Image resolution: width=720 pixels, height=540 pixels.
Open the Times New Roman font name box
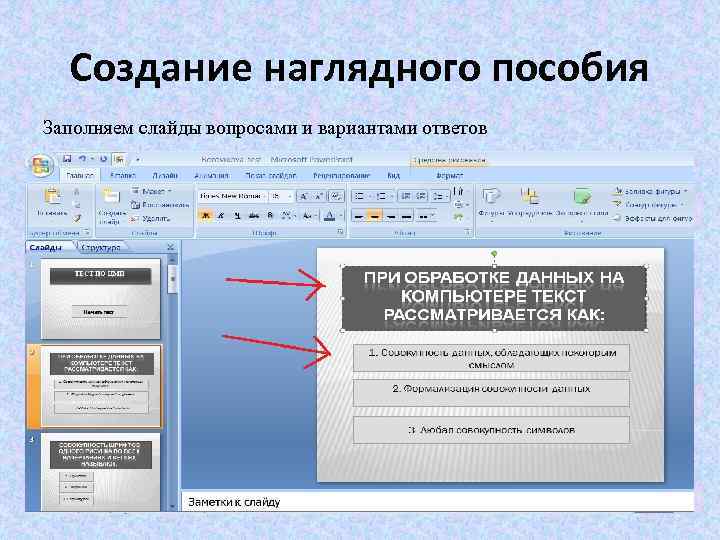click(232, 196)
